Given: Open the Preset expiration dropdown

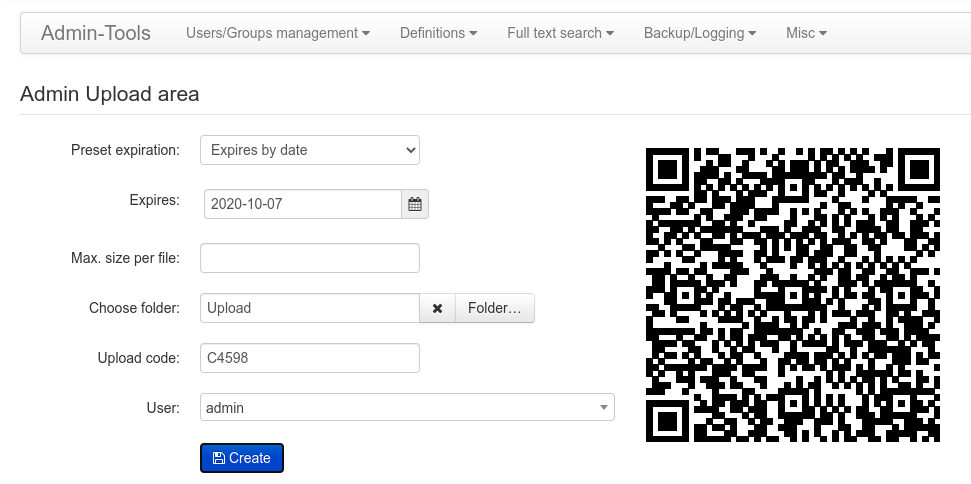Looking at the screenshot, I should (x=310, y=150).
